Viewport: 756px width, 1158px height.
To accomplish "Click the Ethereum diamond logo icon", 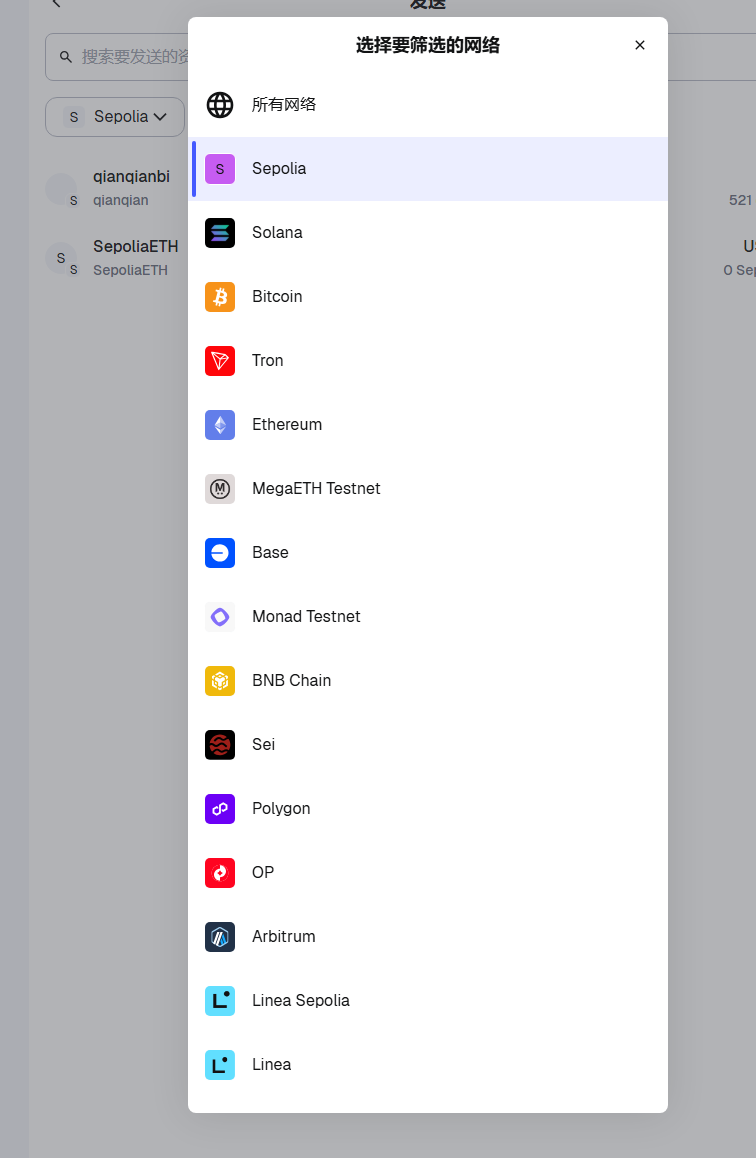I will [x=220, y=425].
